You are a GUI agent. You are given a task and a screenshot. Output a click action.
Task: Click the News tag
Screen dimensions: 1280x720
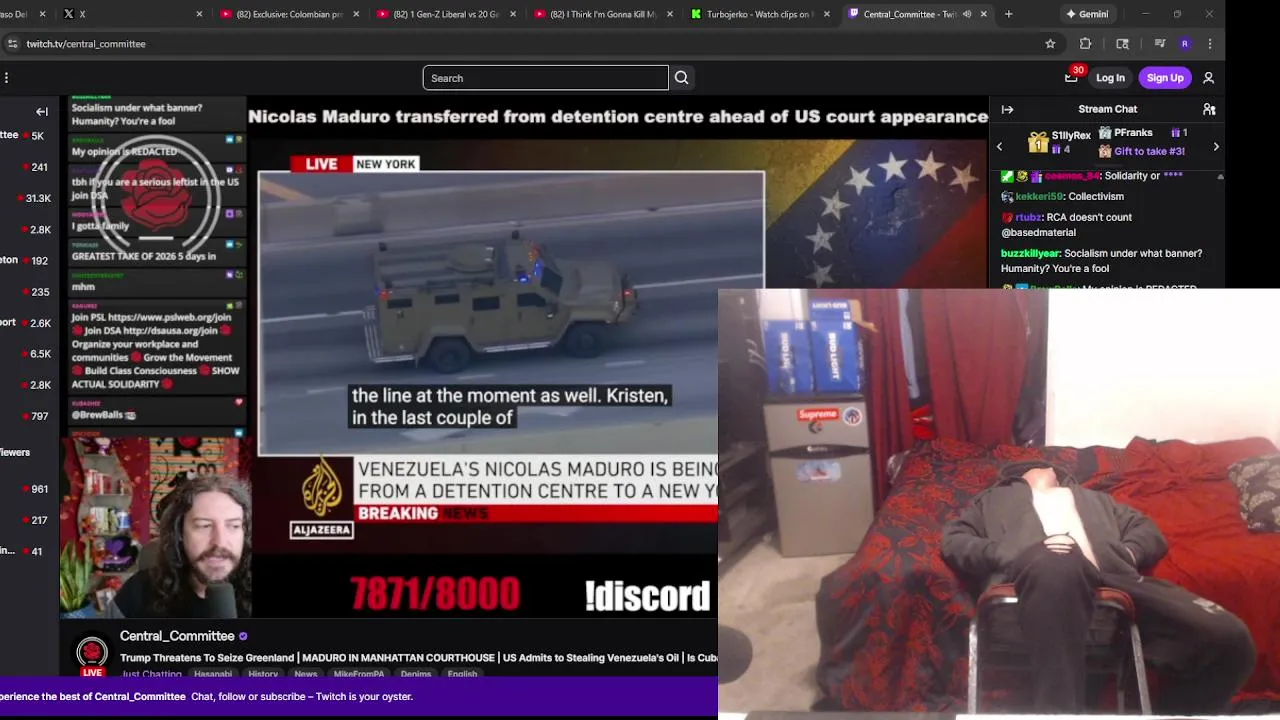[306, 674]
